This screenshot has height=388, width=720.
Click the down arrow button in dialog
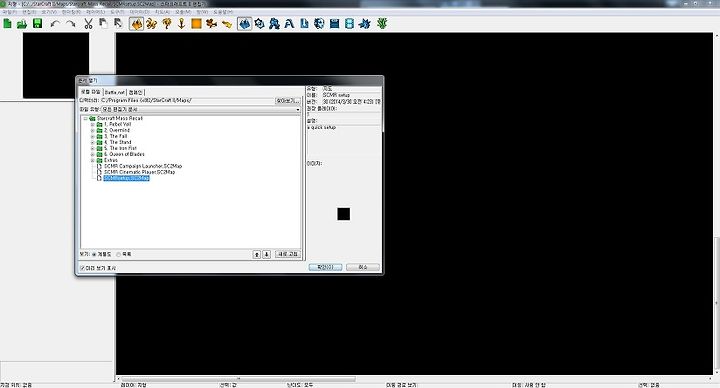[266, 254]
